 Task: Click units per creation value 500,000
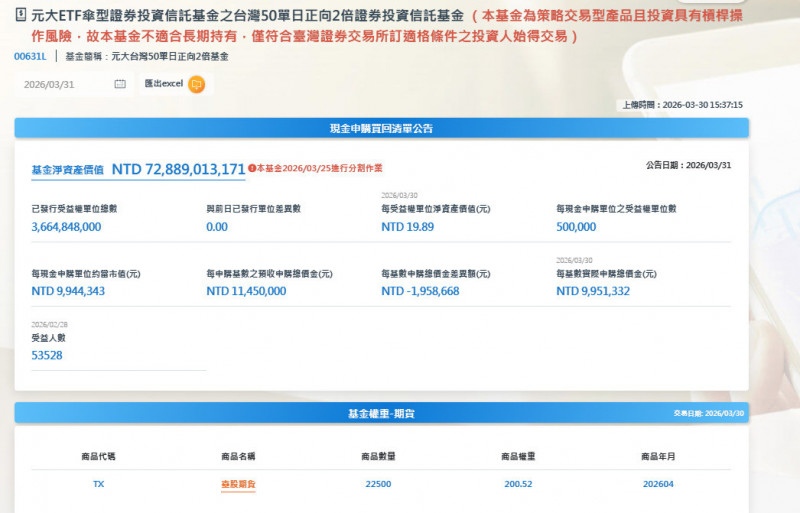click(576, 227)
